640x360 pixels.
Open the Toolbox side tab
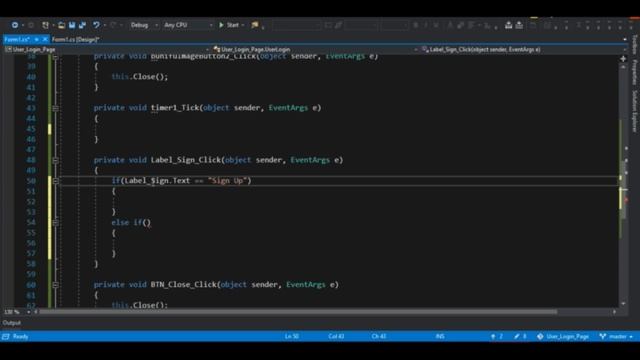635,44
